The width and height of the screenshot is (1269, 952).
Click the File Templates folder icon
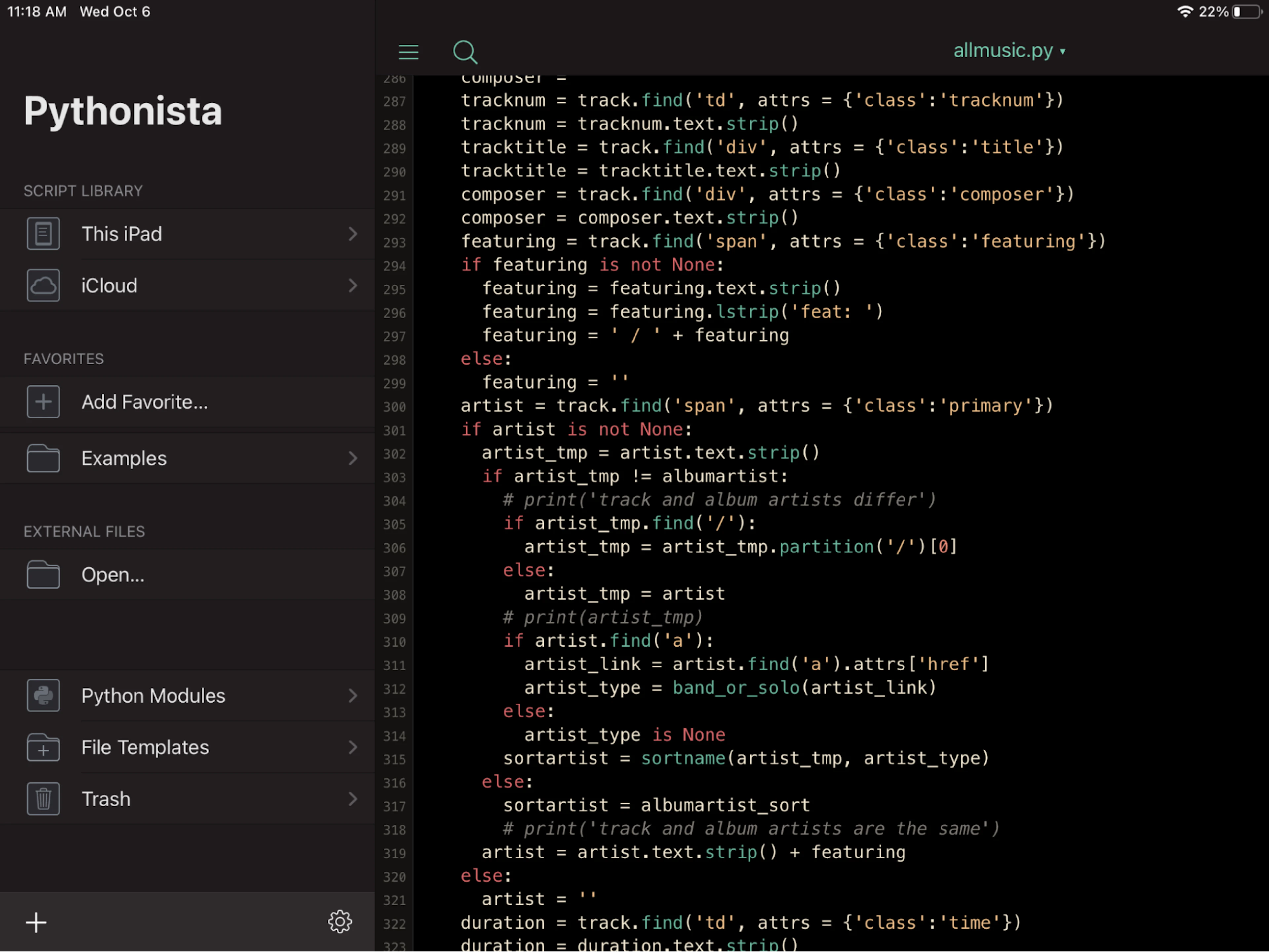43,747
